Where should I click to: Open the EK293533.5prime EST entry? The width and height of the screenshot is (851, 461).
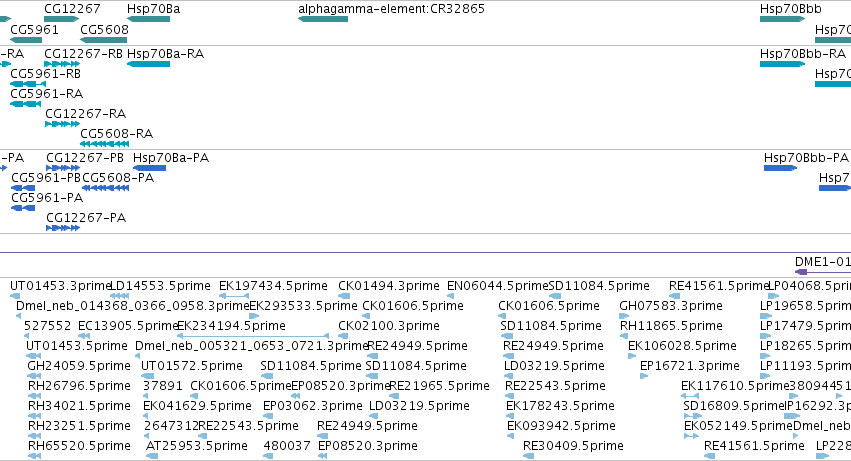[x=303, y=306]
